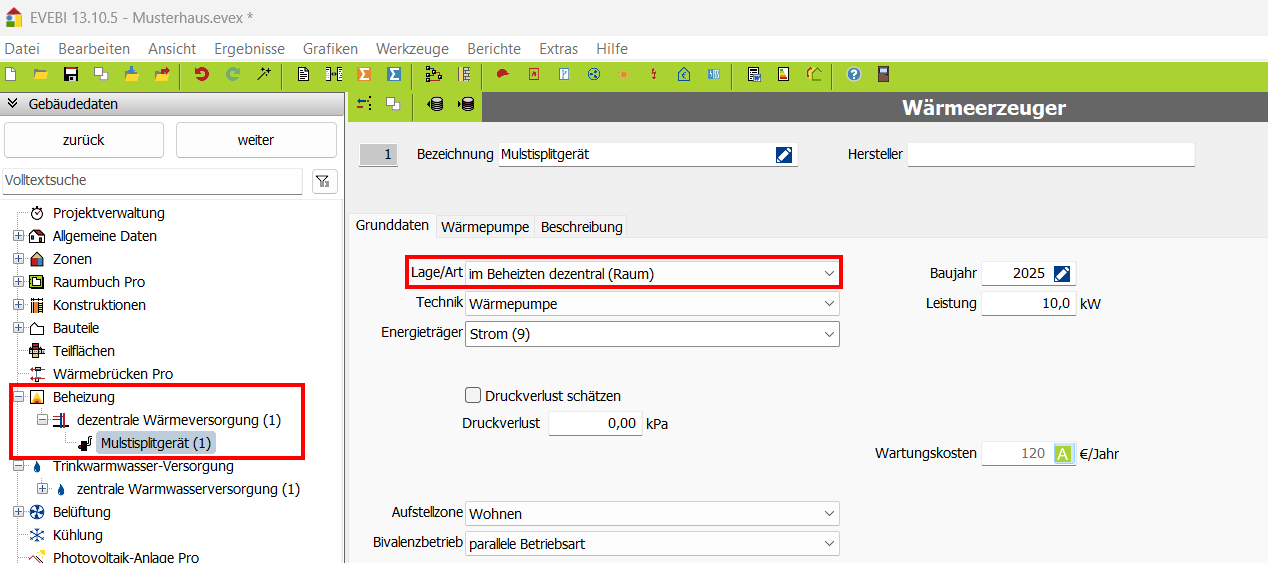Click the energy label certificate icon
This screenshot has width=1268, height=563.
click(784, 74)
